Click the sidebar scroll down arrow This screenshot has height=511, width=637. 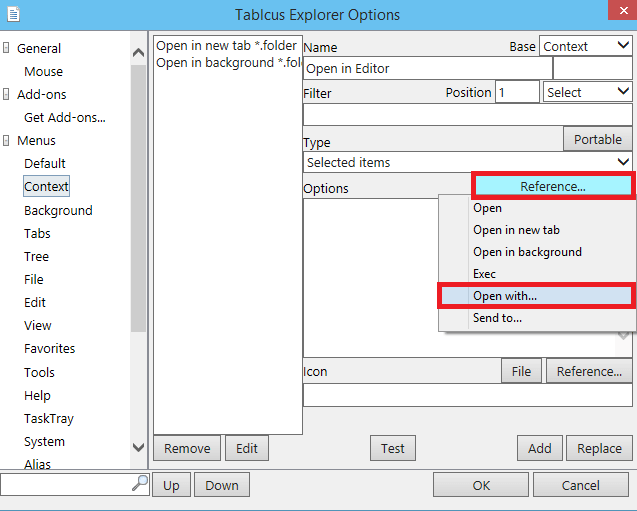(138, 448)
